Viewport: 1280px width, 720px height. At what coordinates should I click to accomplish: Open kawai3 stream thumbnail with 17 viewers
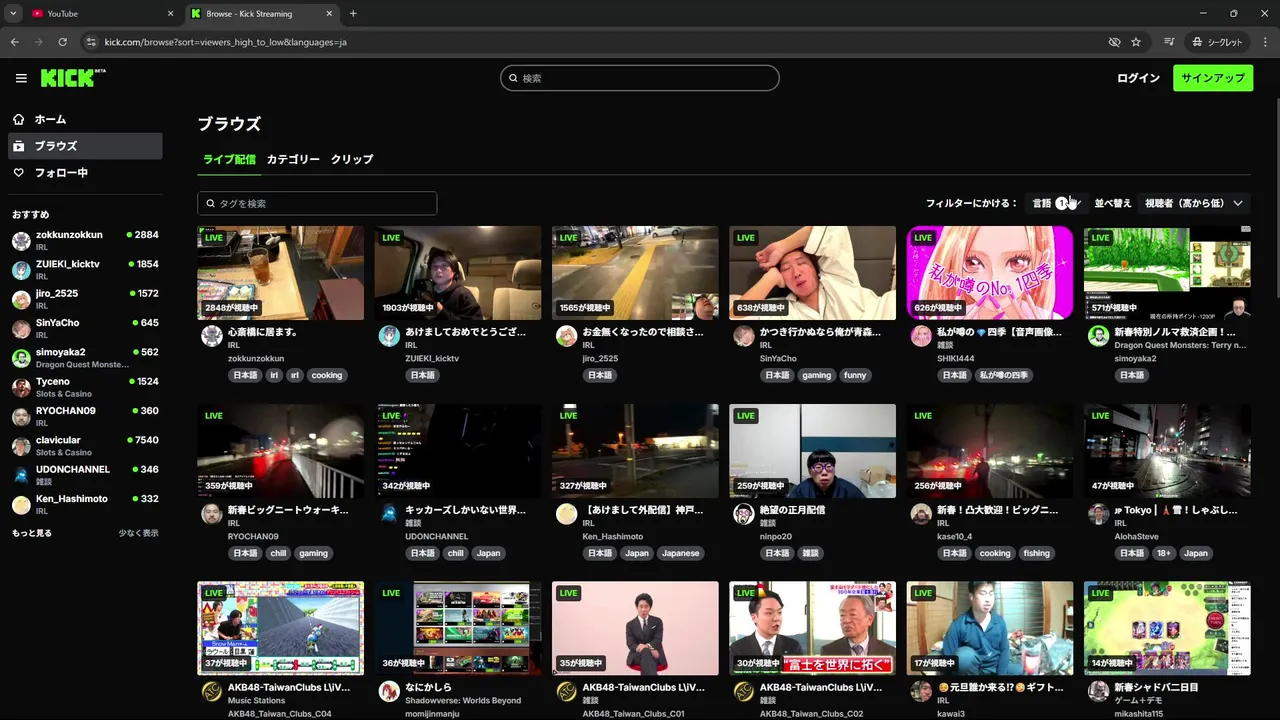coord(990,629)
